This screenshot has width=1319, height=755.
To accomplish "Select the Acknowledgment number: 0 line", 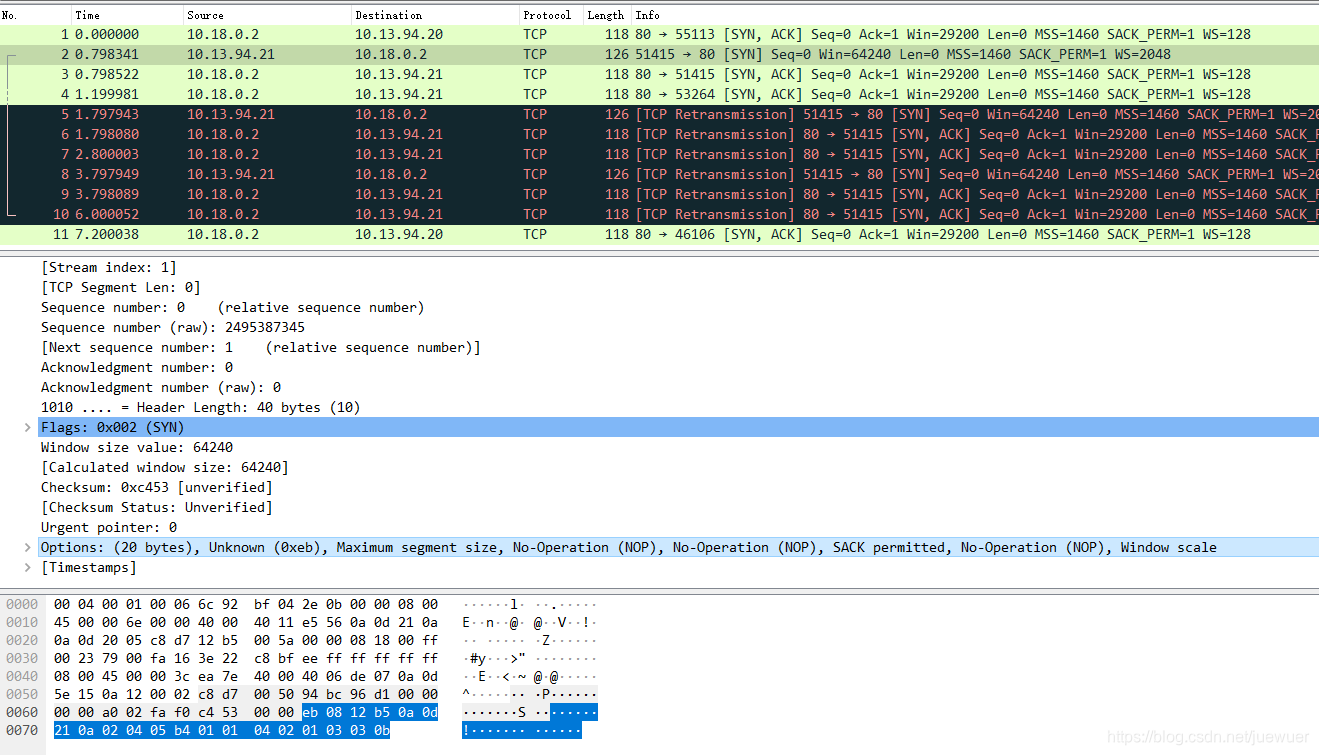I will pyautogui.click(x=137, y=367).
